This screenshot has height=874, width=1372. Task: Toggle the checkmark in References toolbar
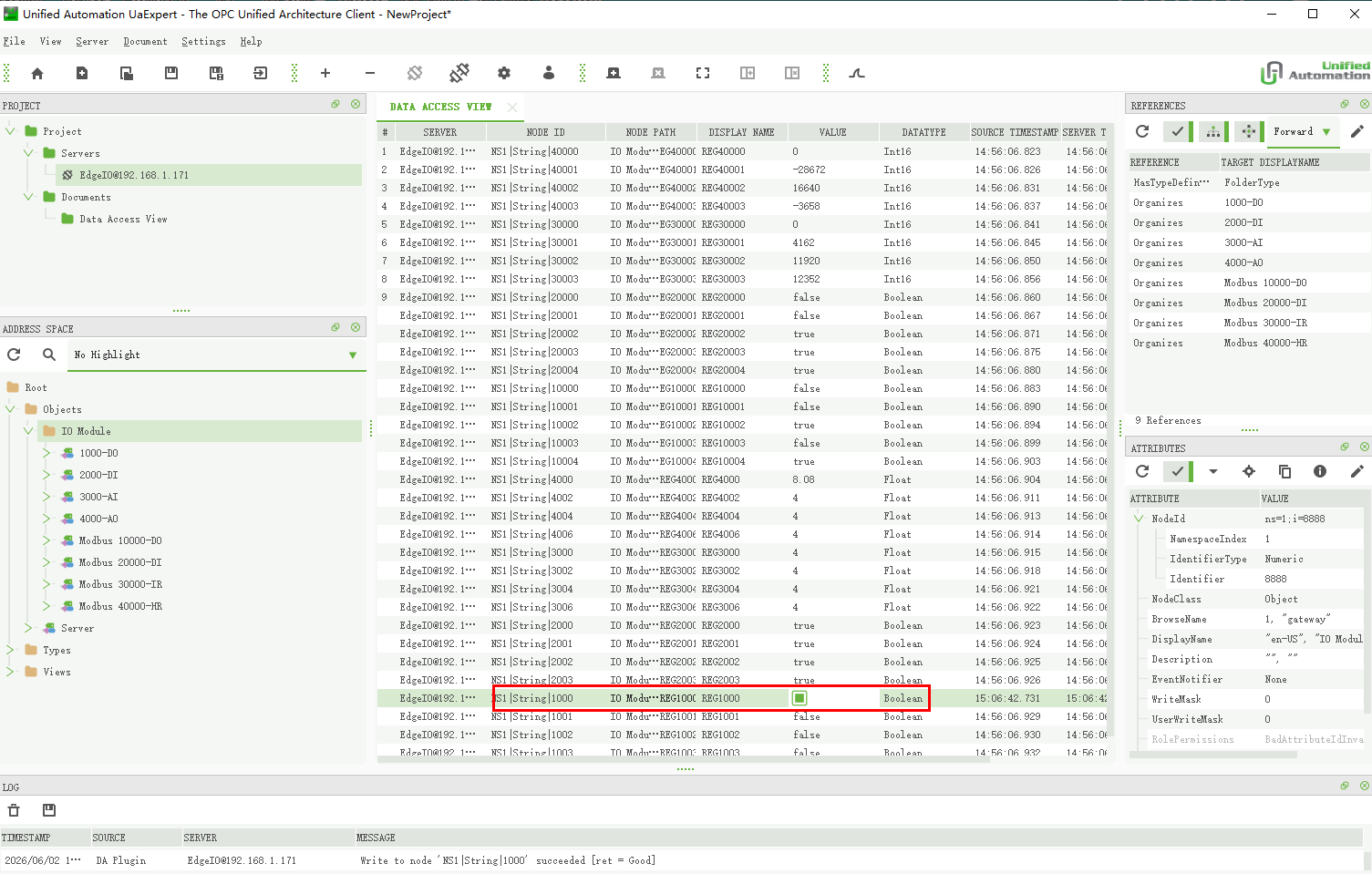(1178, 132)
